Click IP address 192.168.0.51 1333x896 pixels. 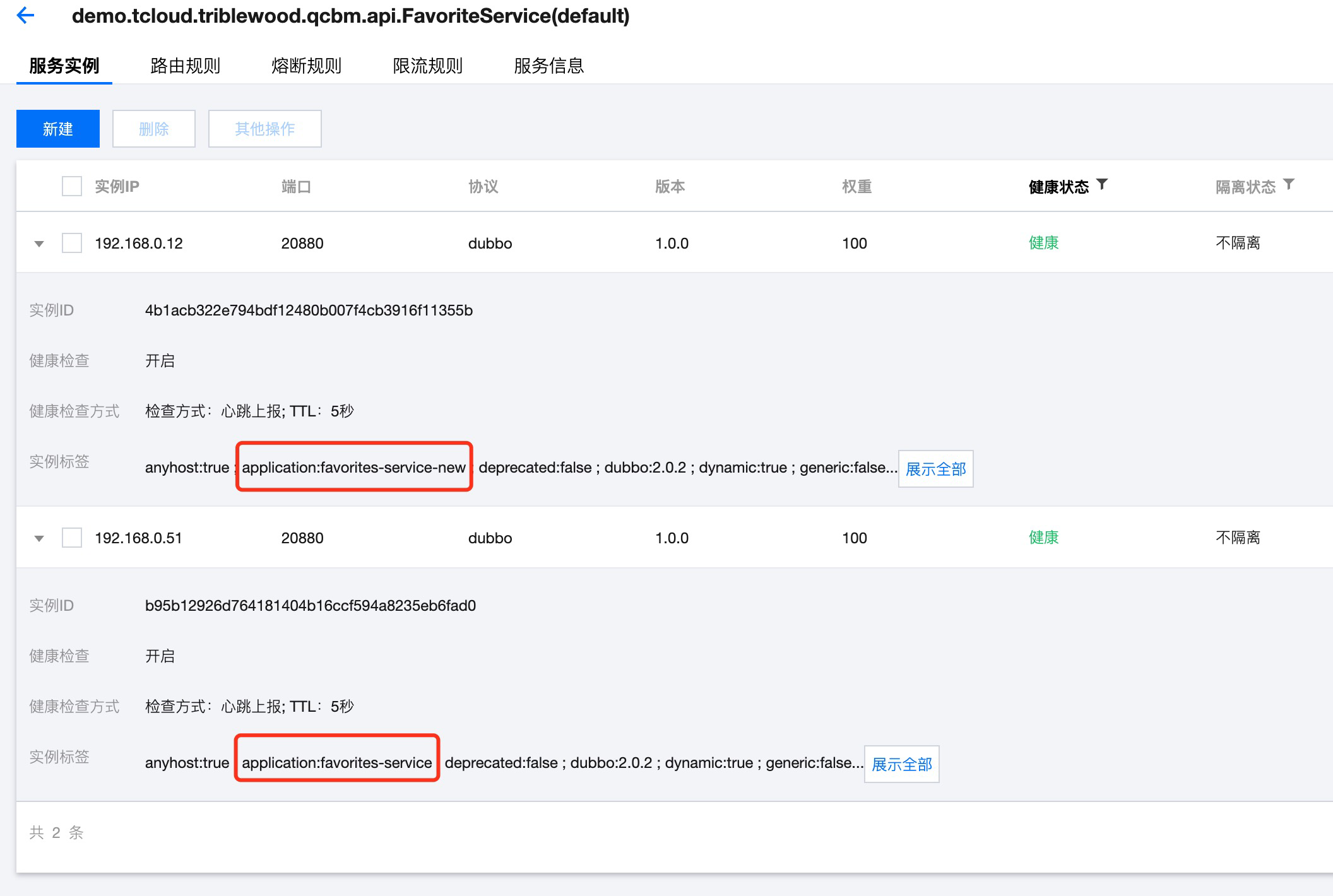click(138, 538)
